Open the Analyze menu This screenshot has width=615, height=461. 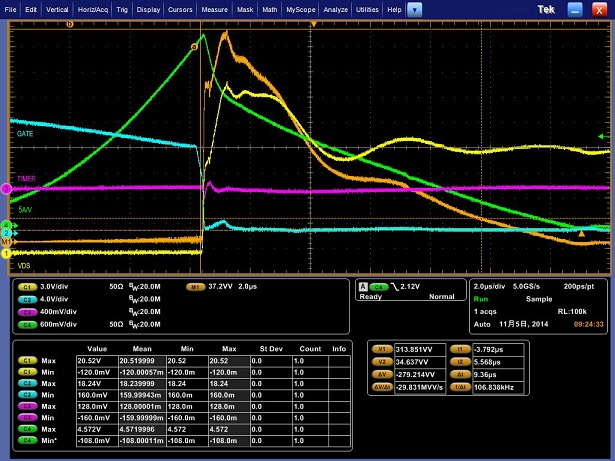tap(335, 9)
